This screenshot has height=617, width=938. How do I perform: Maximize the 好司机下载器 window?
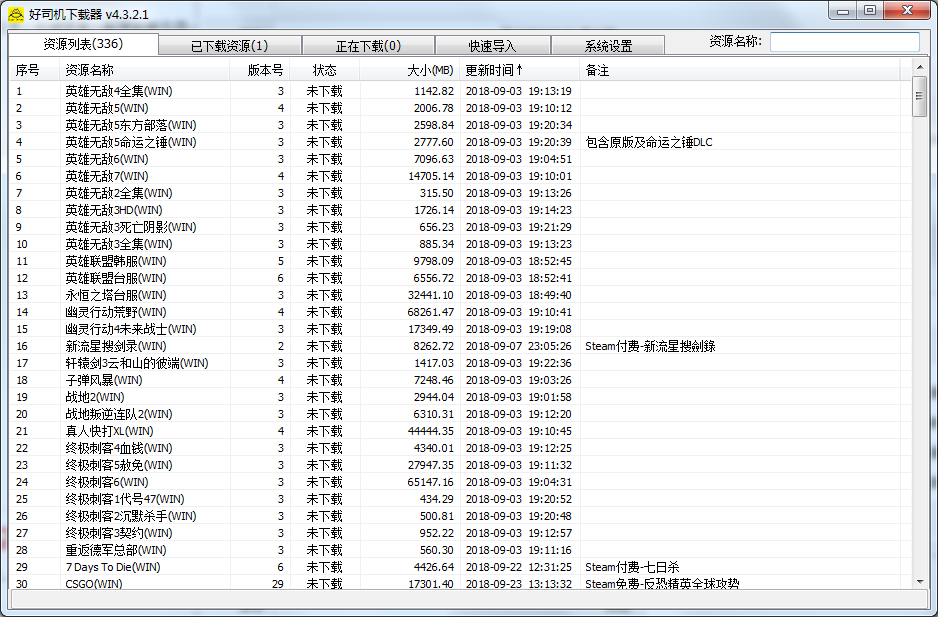click(870, 10)
